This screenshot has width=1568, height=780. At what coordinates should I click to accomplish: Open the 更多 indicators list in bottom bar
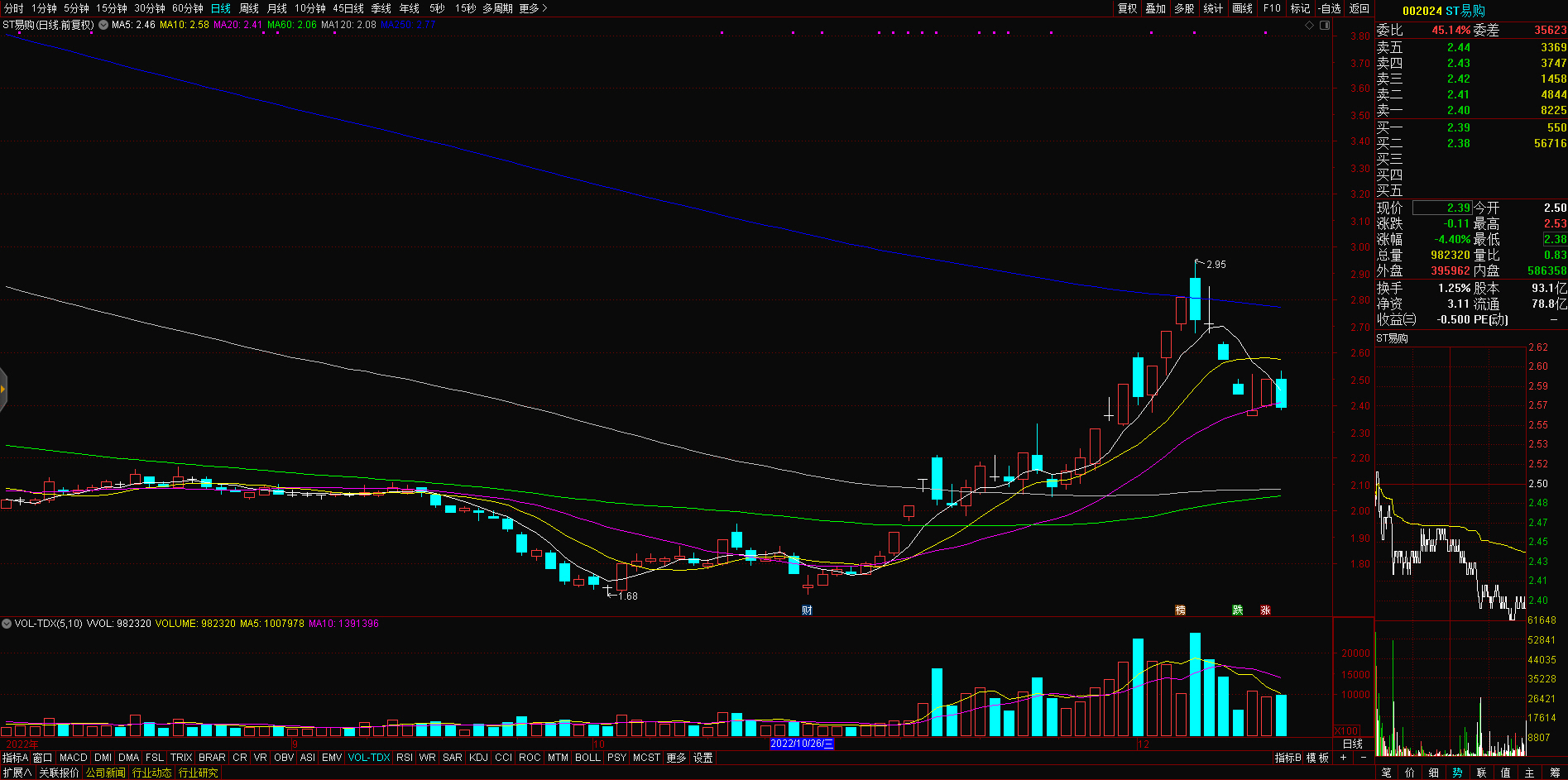[x=676, y=758]
